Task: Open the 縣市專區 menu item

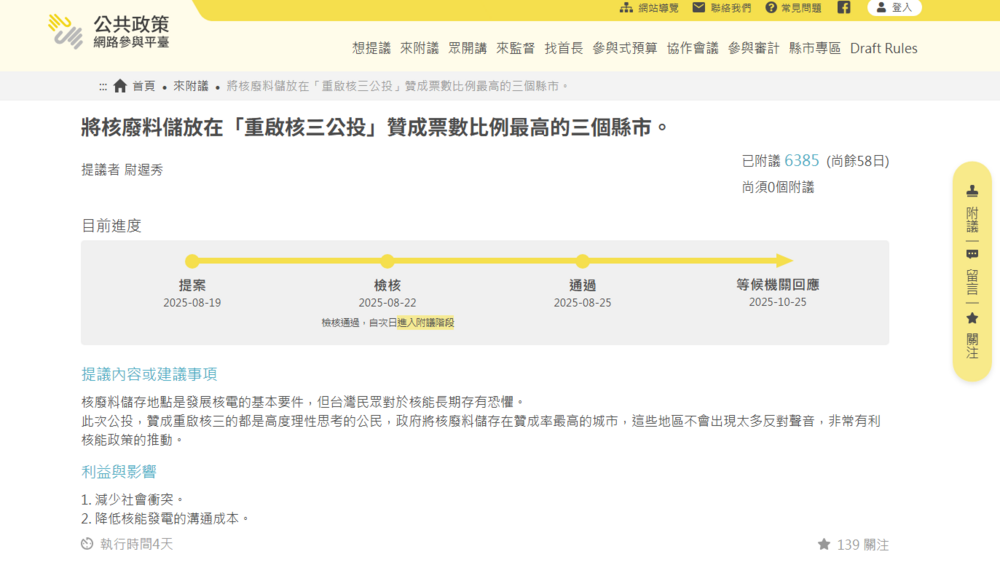Action: coord(815,48)
